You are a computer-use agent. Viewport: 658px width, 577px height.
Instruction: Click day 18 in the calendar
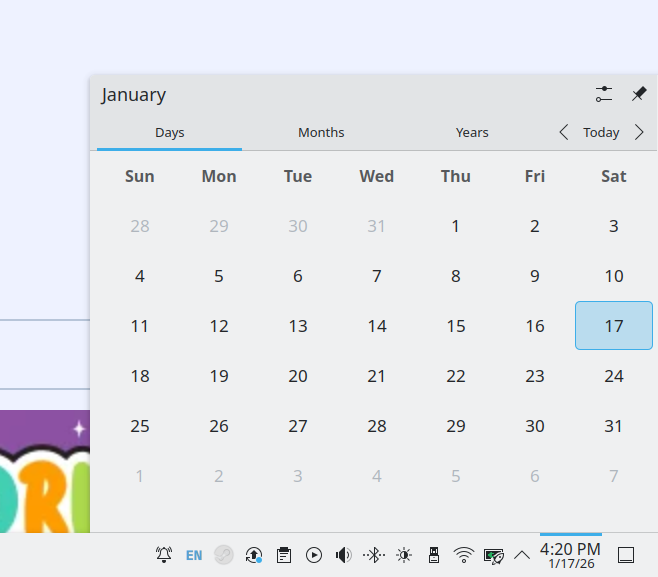pos(140,376)
